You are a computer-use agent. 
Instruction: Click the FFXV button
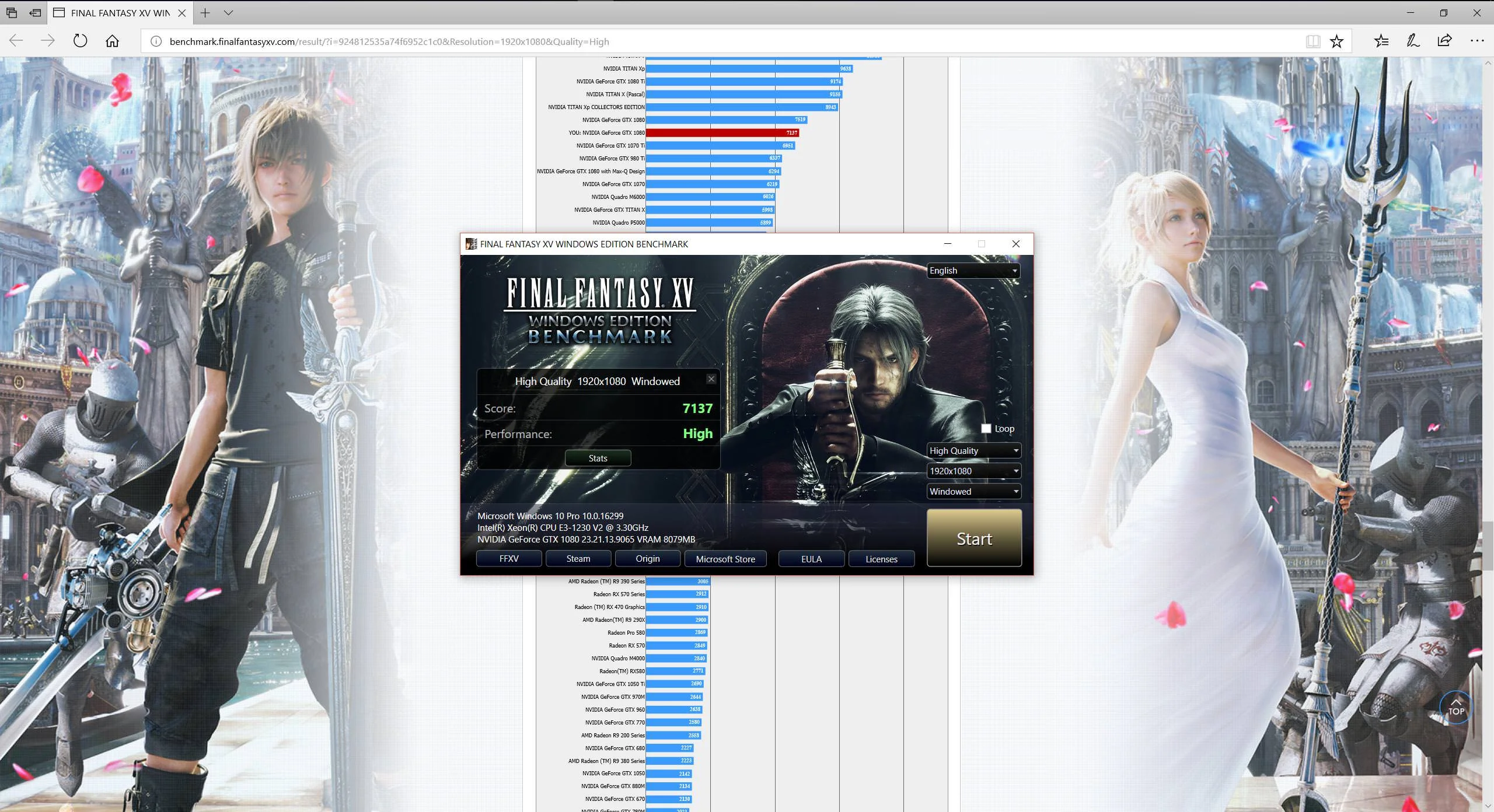[509, 559]
